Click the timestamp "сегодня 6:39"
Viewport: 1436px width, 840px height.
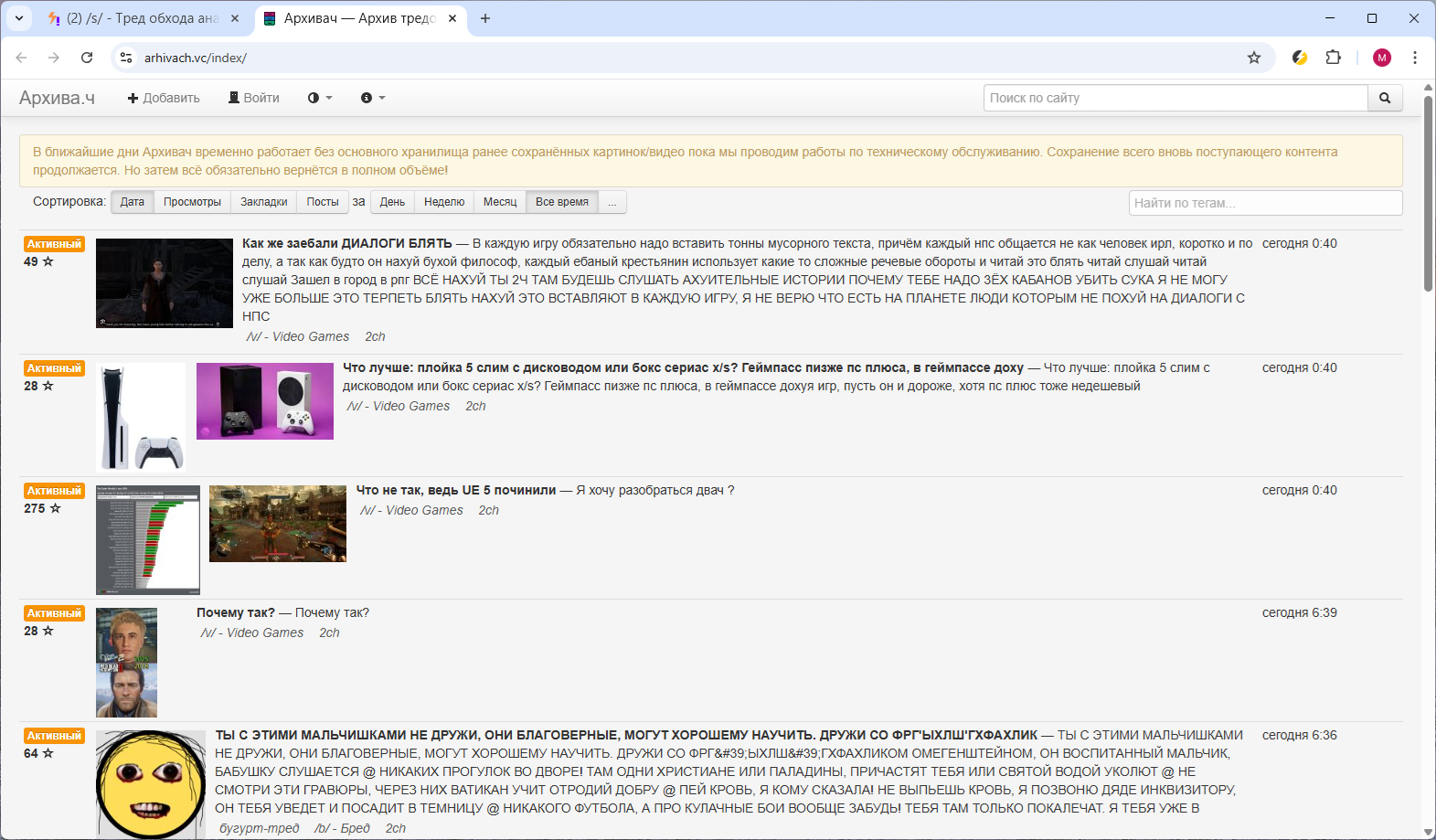(x=1300, y=612)
